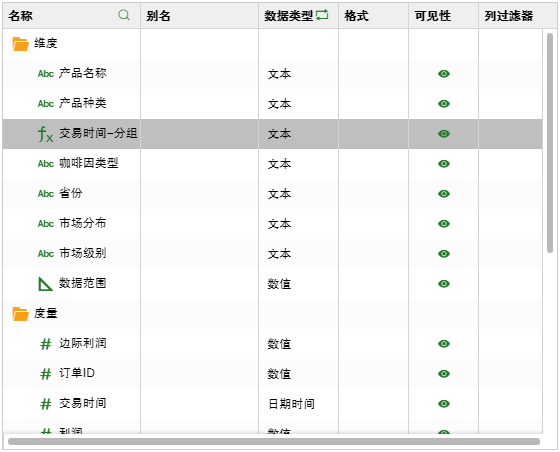Select the 边际利润 measure
Screen dimensions: 560x452
82,343
